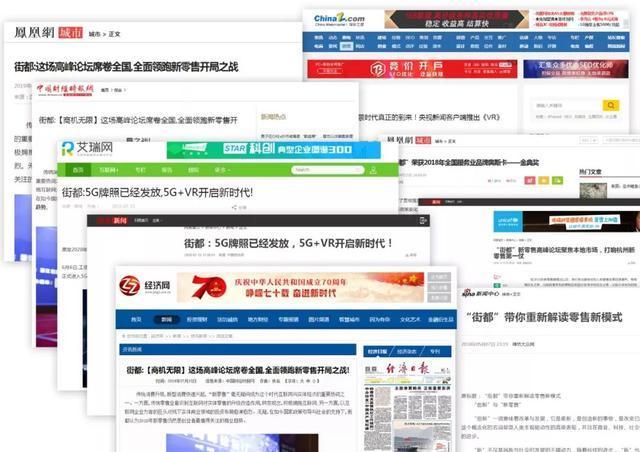The height and width of the screenshot is (452, 640).
Task: Click the 经济网 red circular logo
Action: tap(129, 286)
